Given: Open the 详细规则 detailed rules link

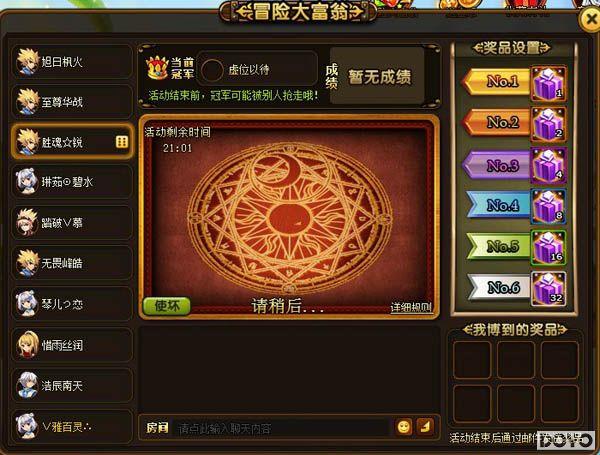Looking at the screenshot, I should coord(411,307).
